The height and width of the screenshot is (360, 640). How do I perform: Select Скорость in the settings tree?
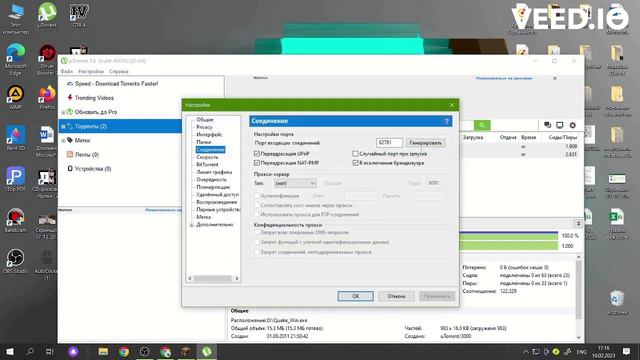pos(207,157)
